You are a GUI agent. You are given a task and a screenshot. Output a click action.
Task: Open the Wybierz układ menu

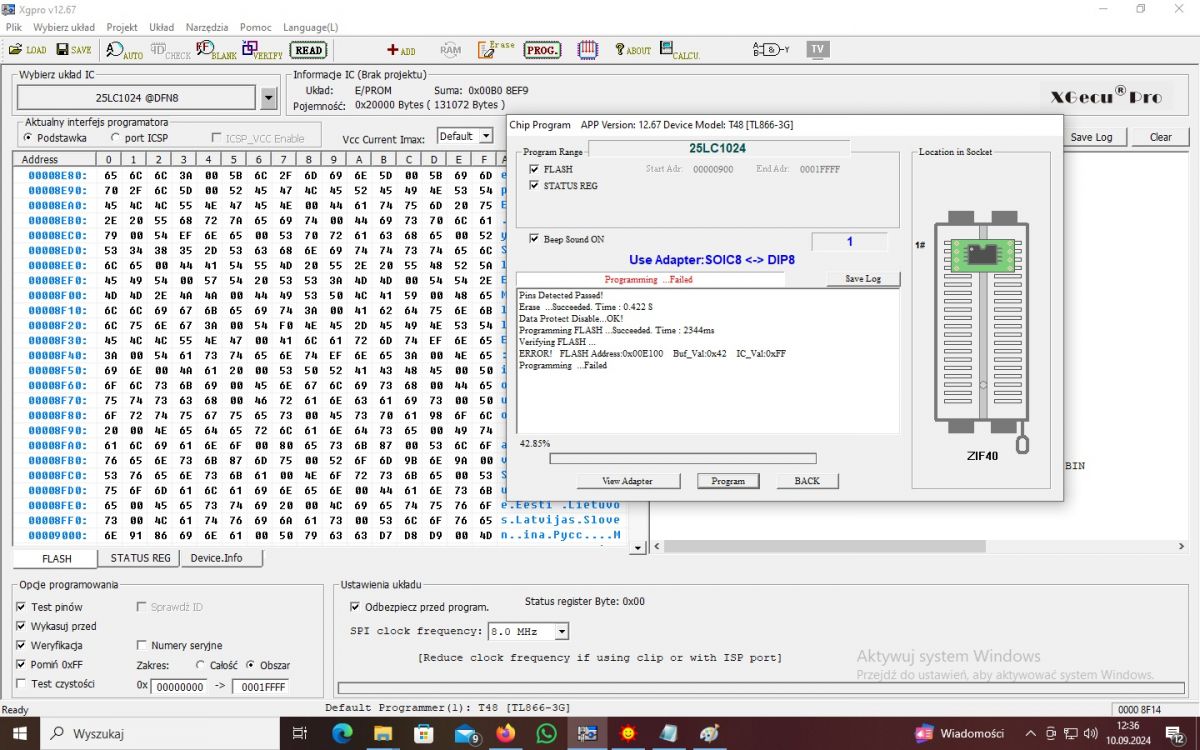(64, 27)
